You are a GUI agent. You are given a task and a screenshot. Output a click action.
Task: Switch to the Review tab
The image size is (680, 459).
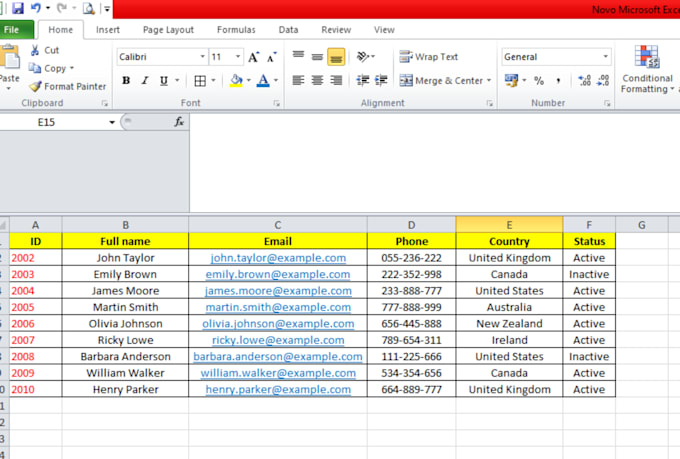(336, 30)
